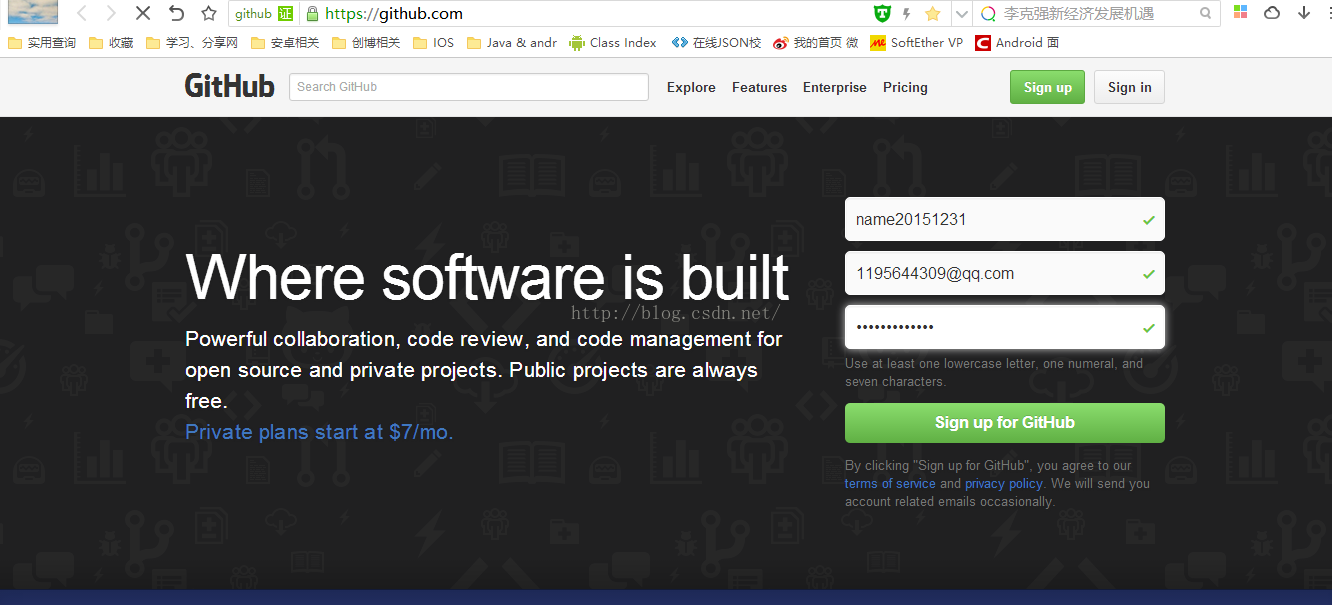Open the 安卓相关 bookmark folder
Screen dimensions: 1332x605
tap(285, 43)
